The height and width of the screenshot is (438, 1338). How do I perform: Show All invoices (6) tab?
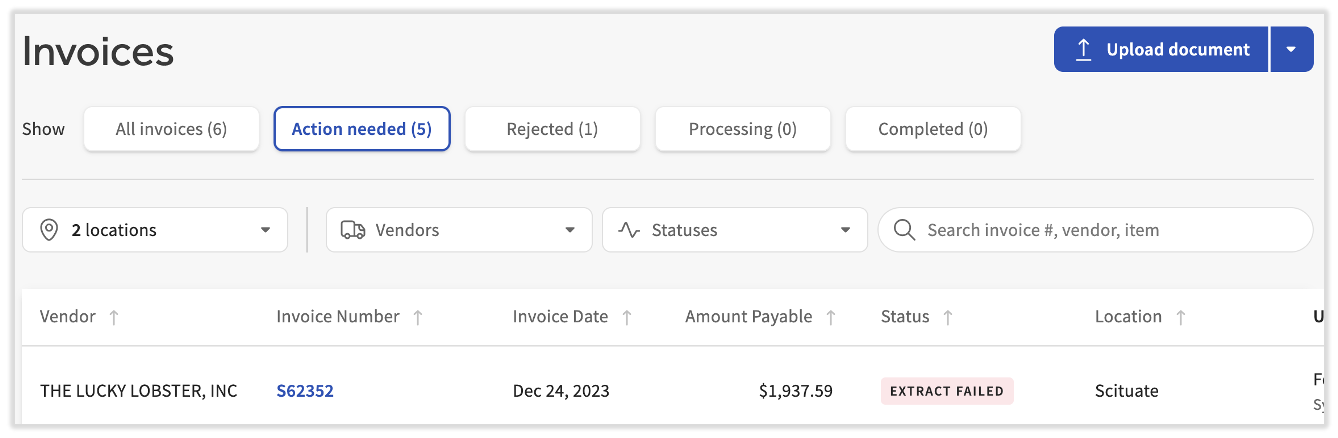click(171, 129)
